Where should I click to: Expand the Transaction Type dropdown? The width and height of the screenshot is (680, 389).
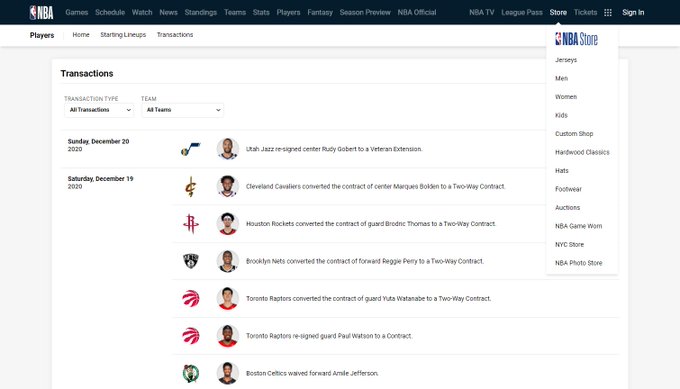pos(99,110)
